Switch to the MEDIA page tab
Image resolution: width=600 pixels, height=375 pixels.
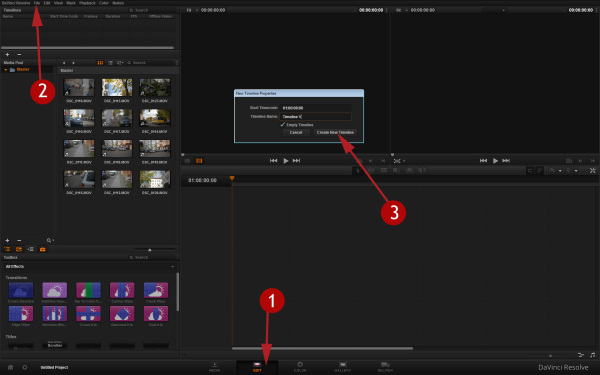point(214,367)
